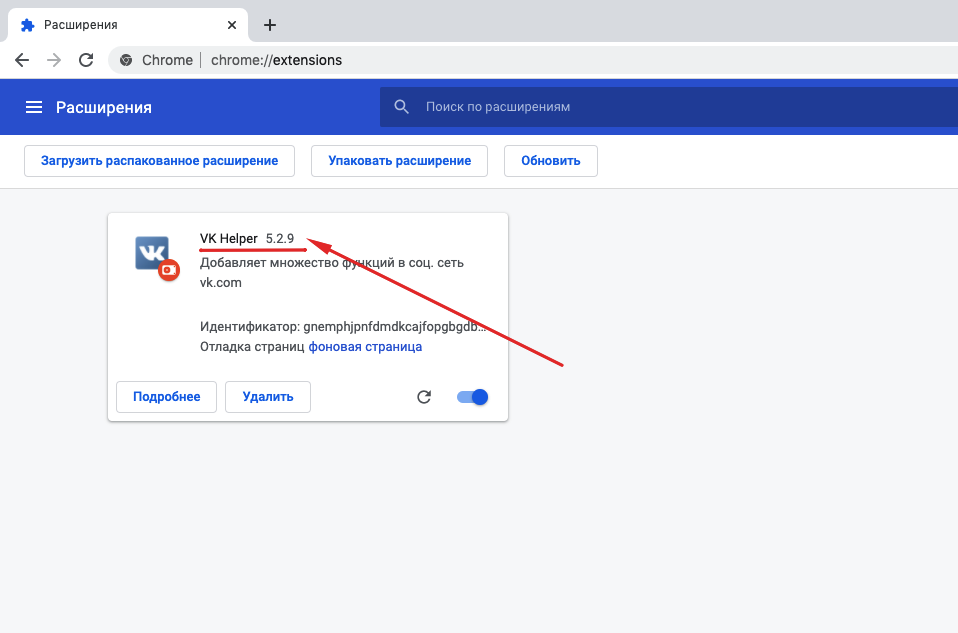Open the фоновая страница link
Screen dimensions: 958x633
(x=365, y=346)
